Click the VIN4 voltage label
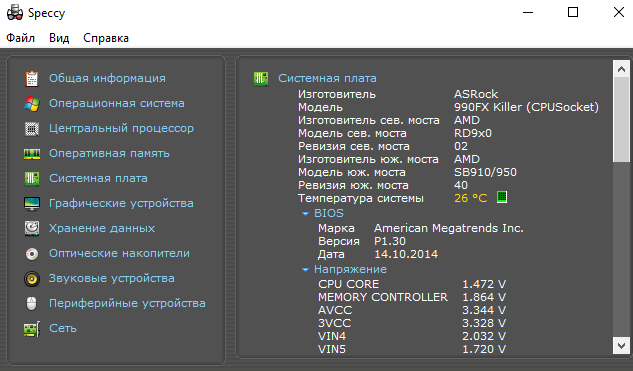633x371 pixels. click(x=332, y=336)
